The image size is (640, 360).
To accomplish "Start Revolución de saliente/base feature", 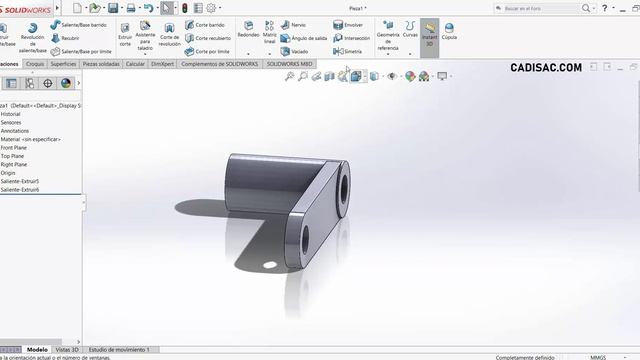I will (x=33, y=38).
